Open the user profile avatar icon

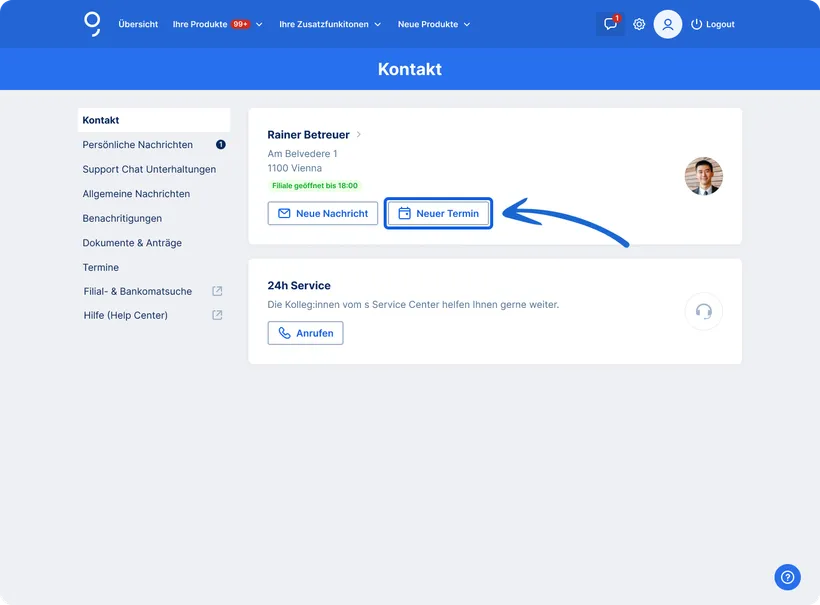point(667,24)
